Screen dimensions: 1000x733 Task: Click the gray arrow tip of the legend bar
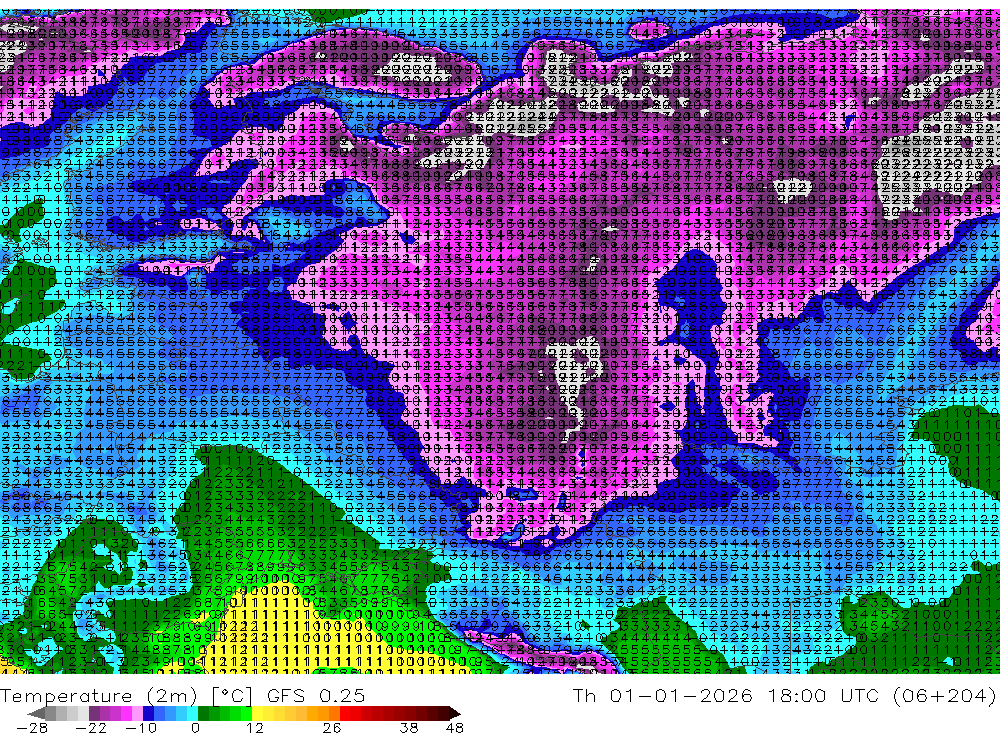(x=36, y=714)
